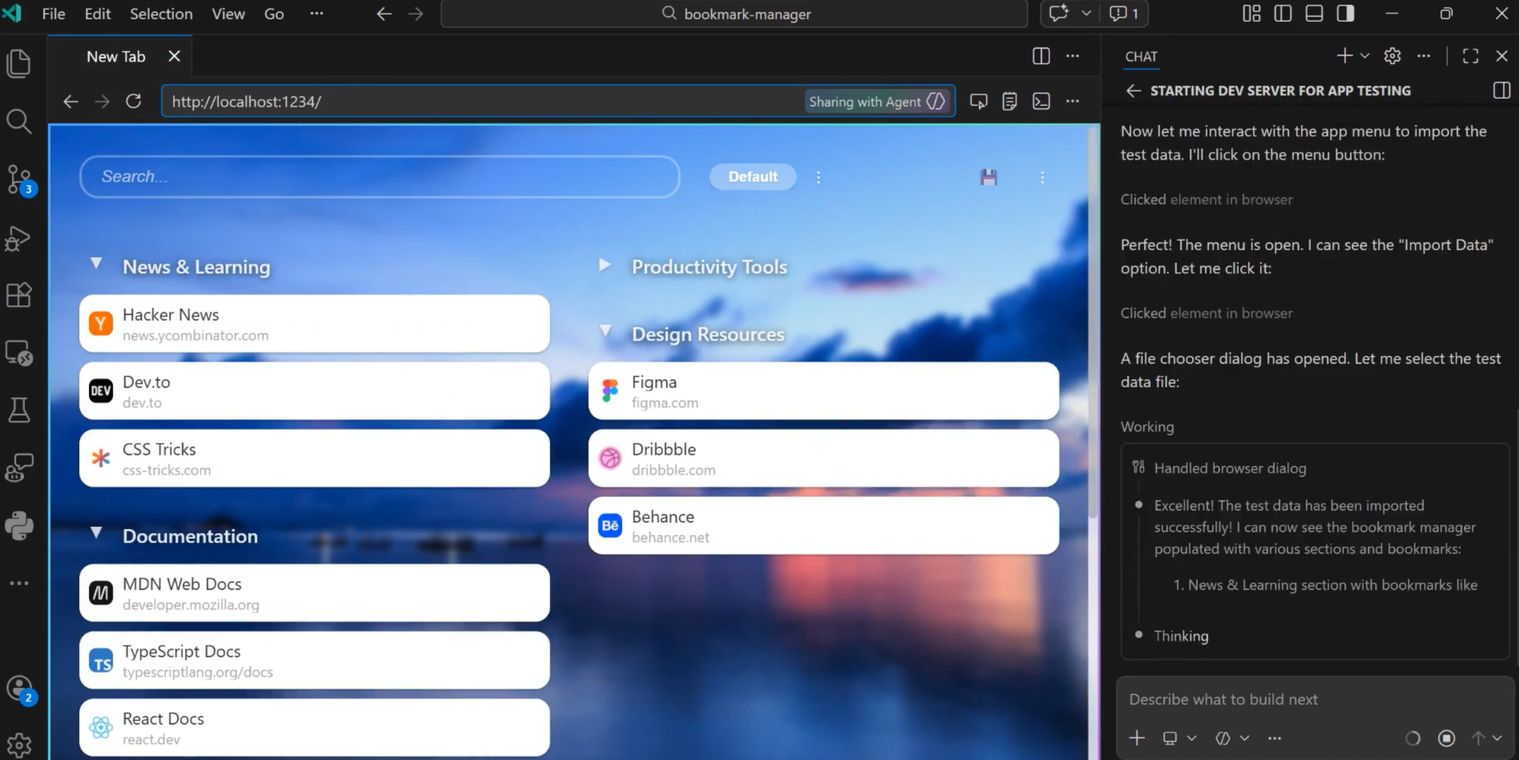The height and width of the screenshot is (760, 1520).
Task: Click the element selector icon in browser toolbar
Action: (979, 101)
